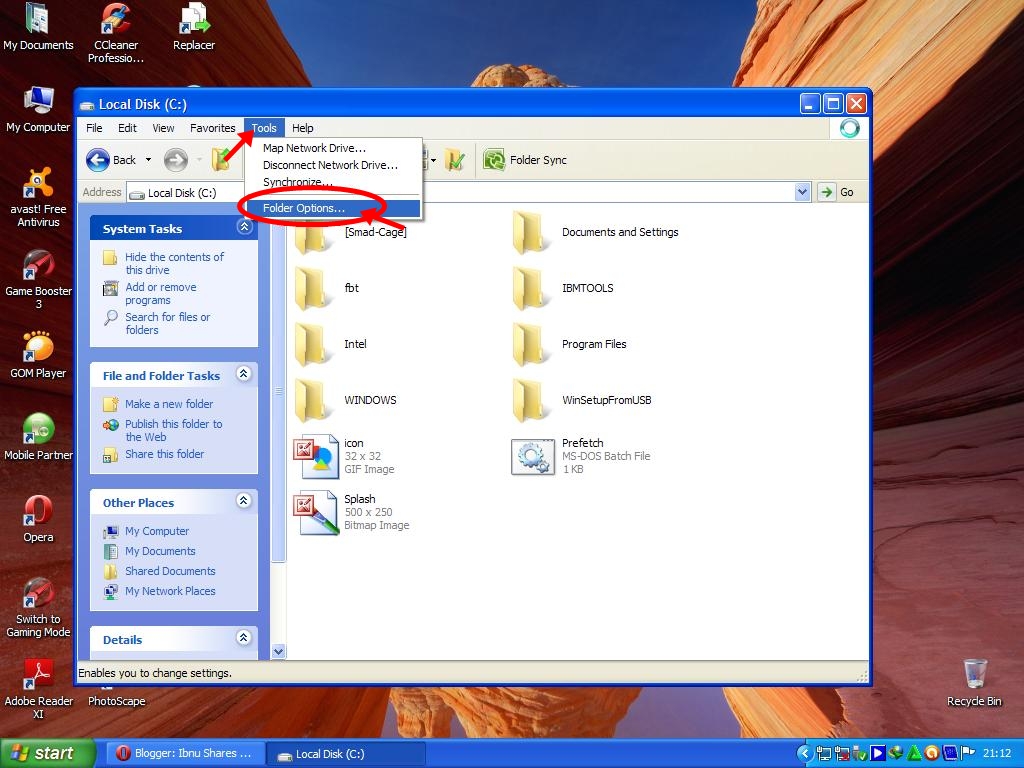Click Publish this folder to the Web
Image resolution: width=1024 pixels, height=768 pixels.
[174, 430]
